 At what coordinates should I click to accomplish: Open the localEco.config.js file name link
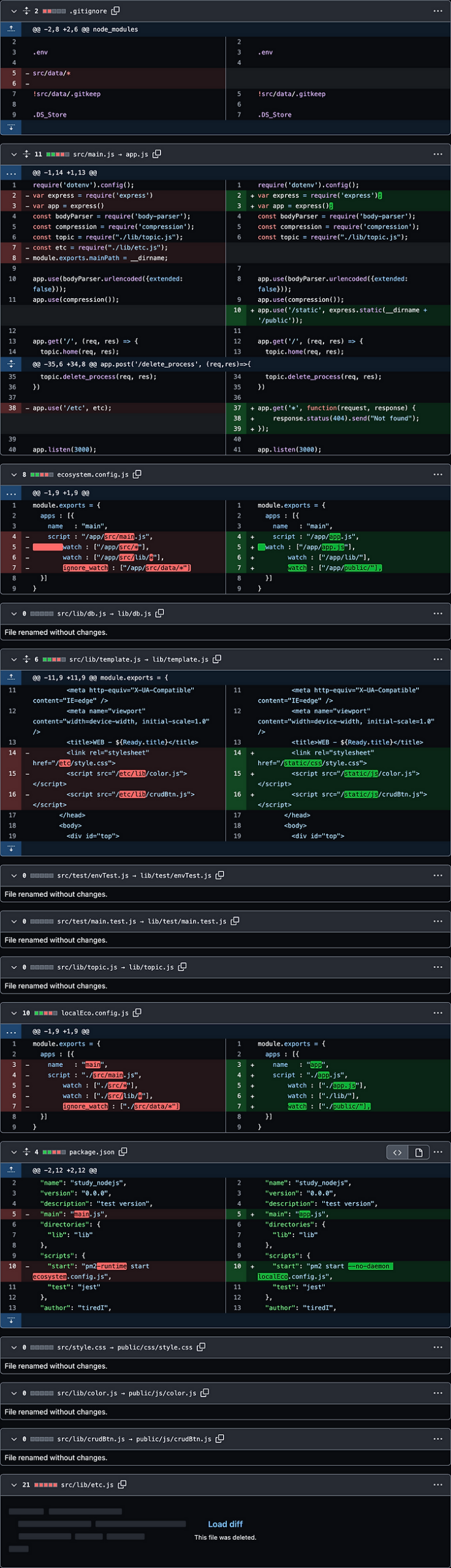(x=95, y=1012)
